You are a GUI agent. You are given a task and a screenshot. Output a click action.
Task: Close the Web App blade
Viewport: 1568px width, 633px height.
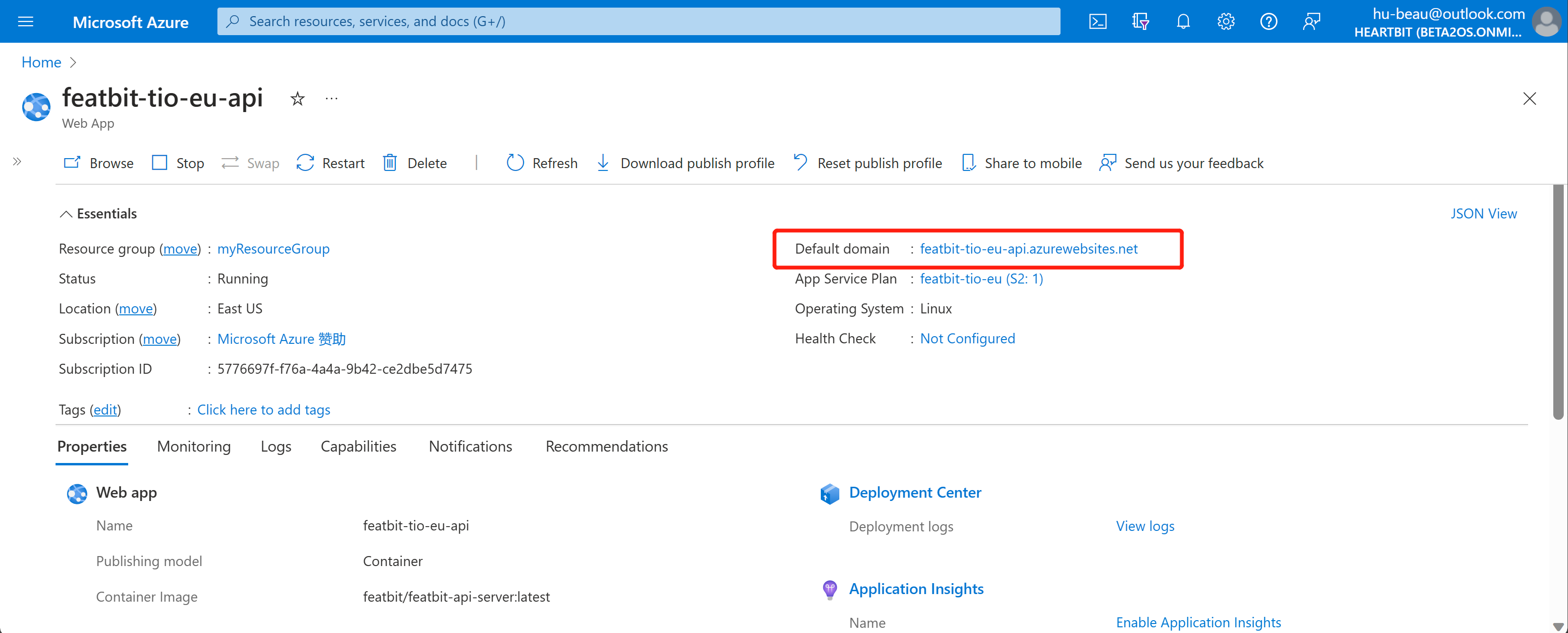pyautogui.click(x=1529, y=99)
